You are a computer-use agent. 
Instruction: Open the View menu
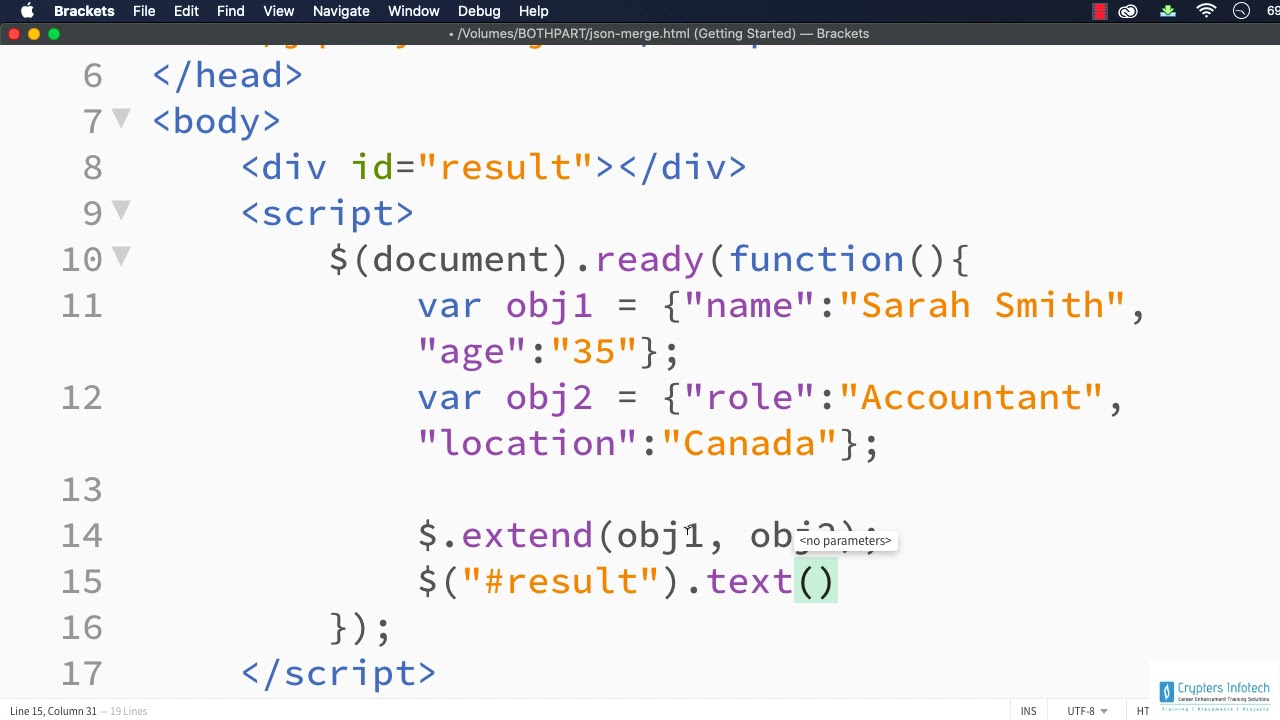(x=279, y=11)
